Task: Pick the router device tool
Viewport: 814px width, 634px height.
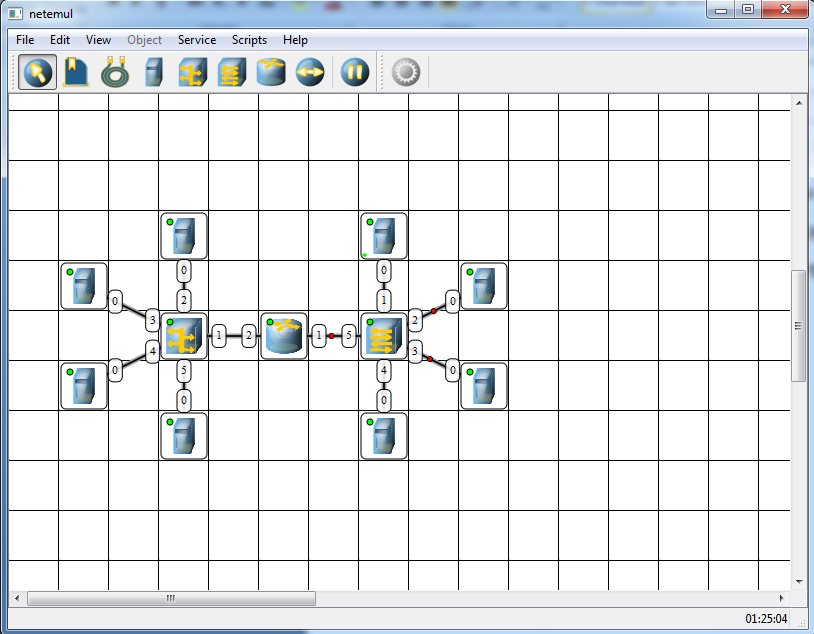Action: (271, 72)
